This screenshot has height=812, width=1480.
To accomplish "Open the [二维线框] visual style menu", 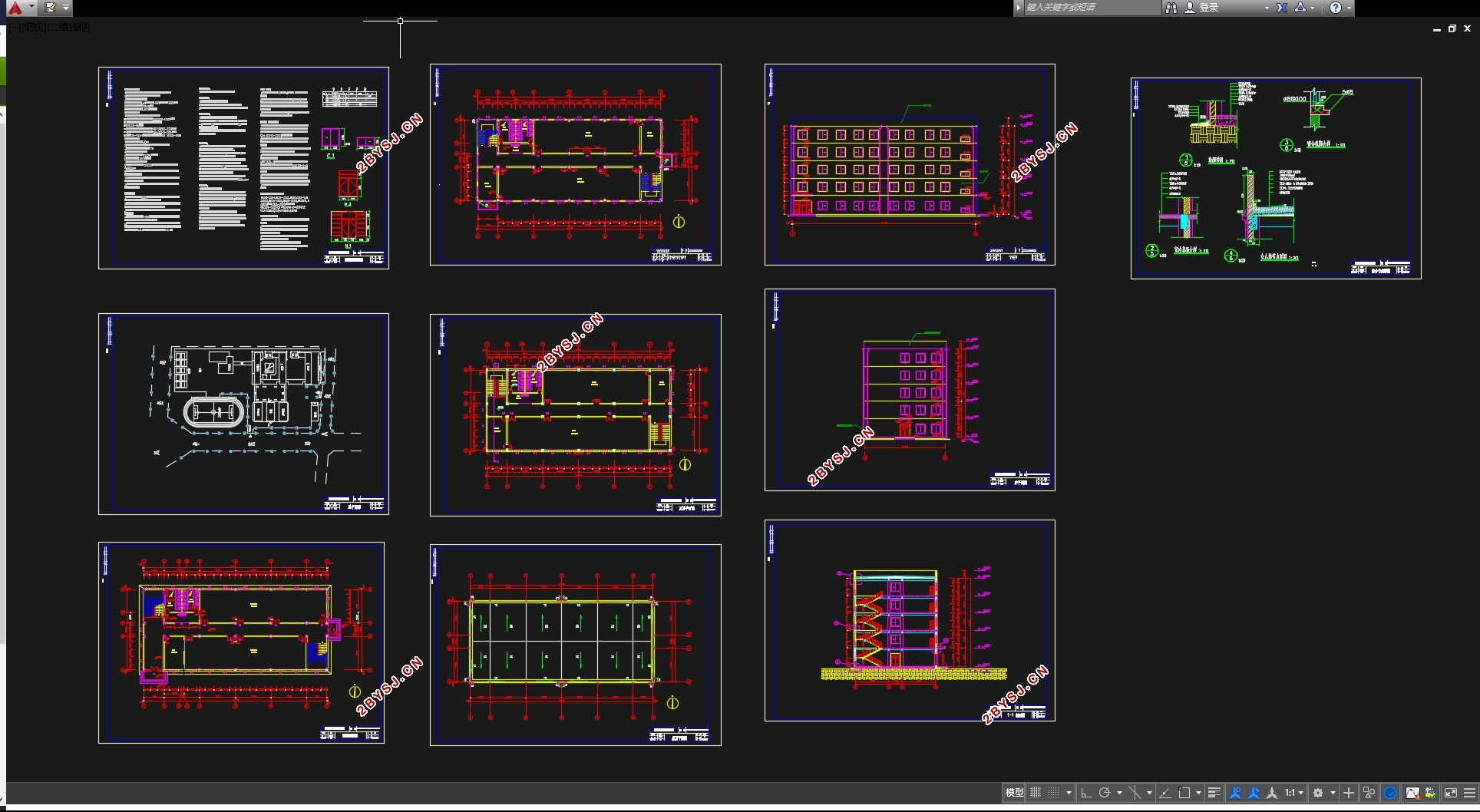I will (x=69, y=28).
